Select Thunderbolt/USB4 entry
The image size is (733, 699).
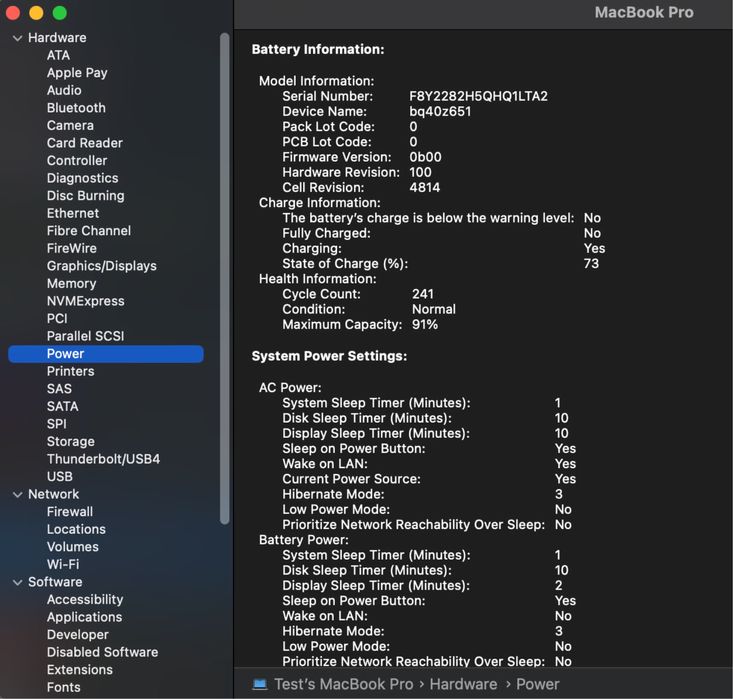point(103,459)
